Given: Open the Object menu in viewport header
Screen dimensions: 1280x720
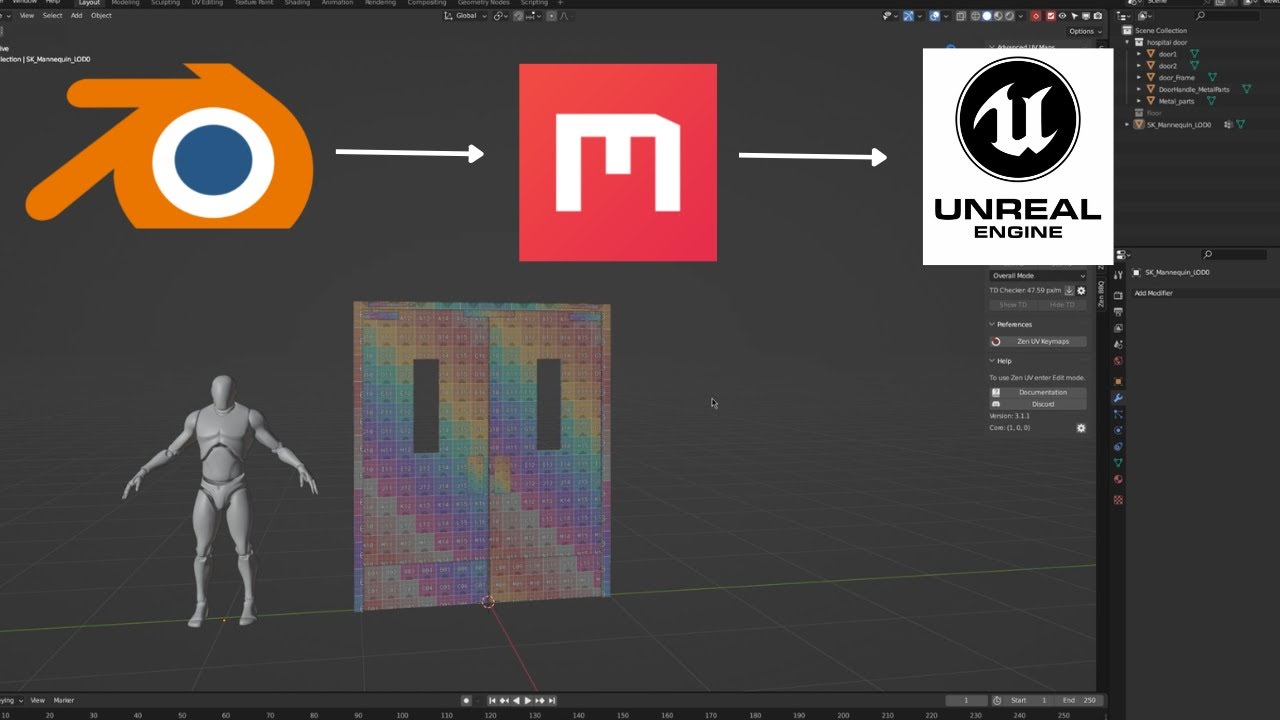Looking at the screenshot, I should click(x=101, y=16).
